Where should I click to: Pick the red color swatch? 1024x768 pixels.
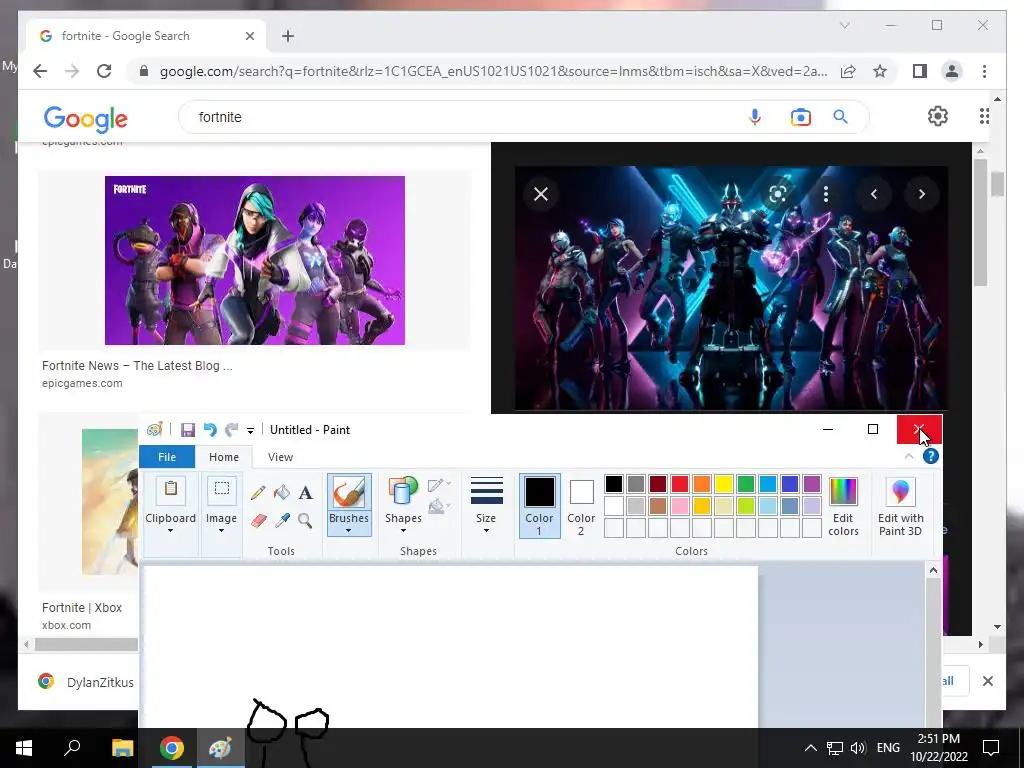click(680, 484)
